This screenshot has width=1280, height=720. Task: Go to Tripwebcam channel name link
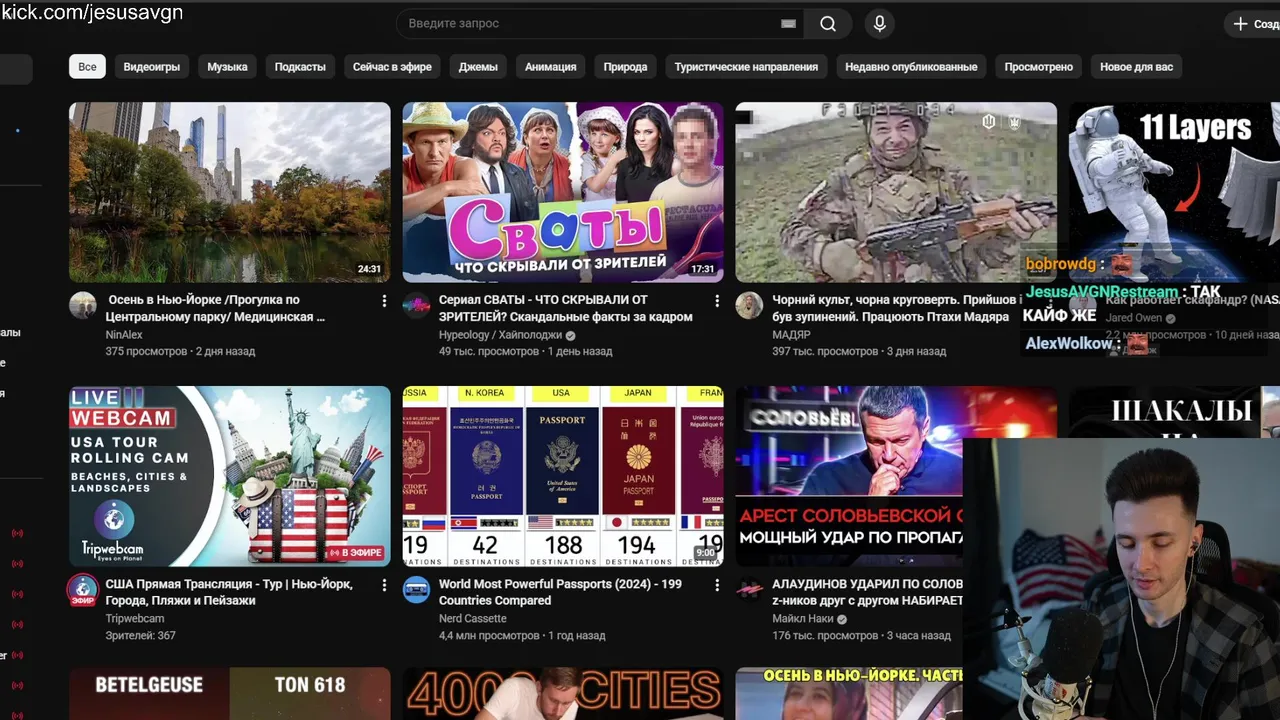click(135, 619)
